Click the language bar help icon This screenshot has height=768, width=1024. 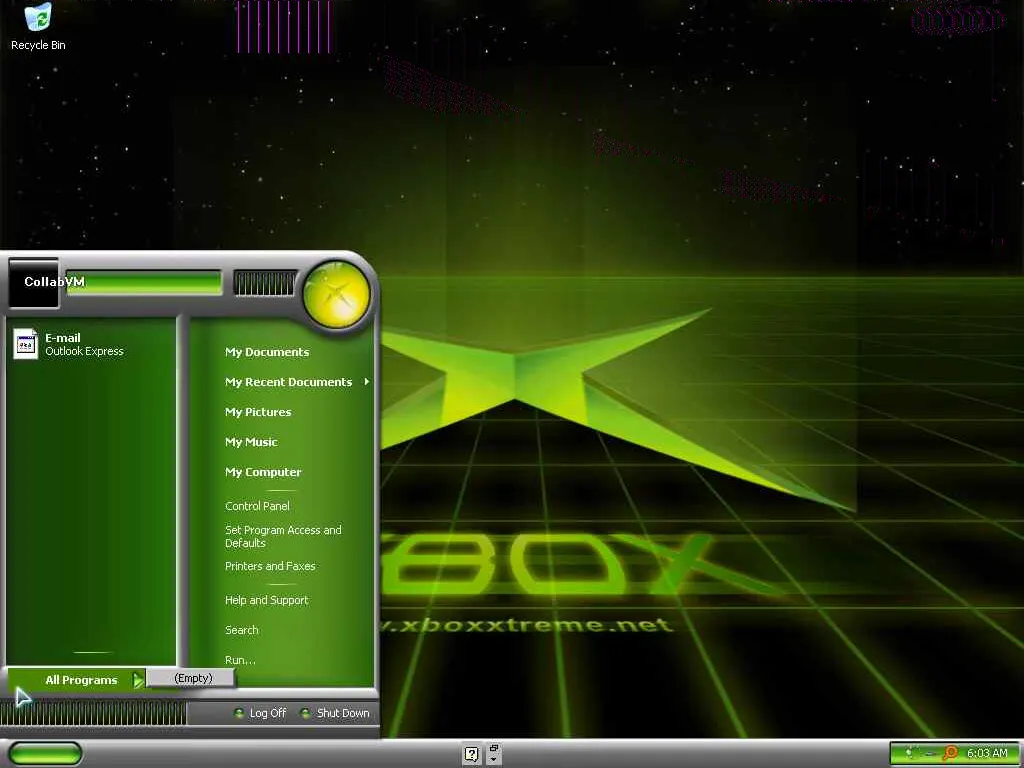coord(472,755)
